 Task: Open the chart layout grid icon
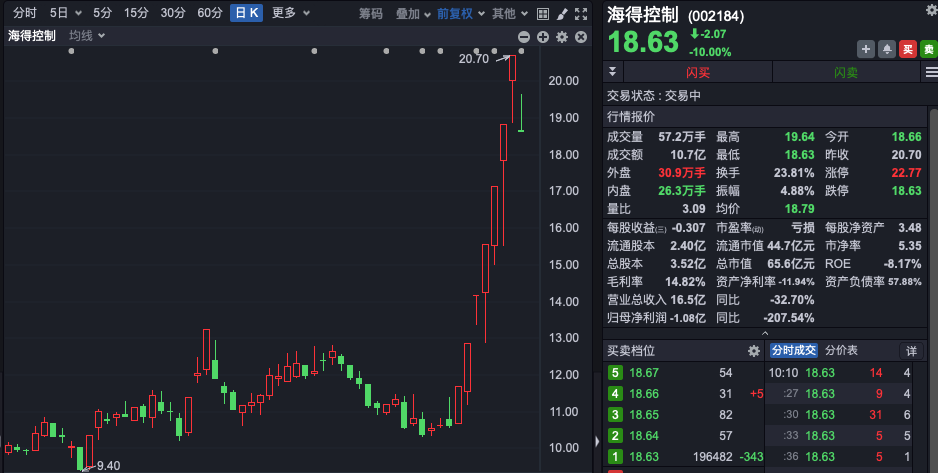[542, 14]
